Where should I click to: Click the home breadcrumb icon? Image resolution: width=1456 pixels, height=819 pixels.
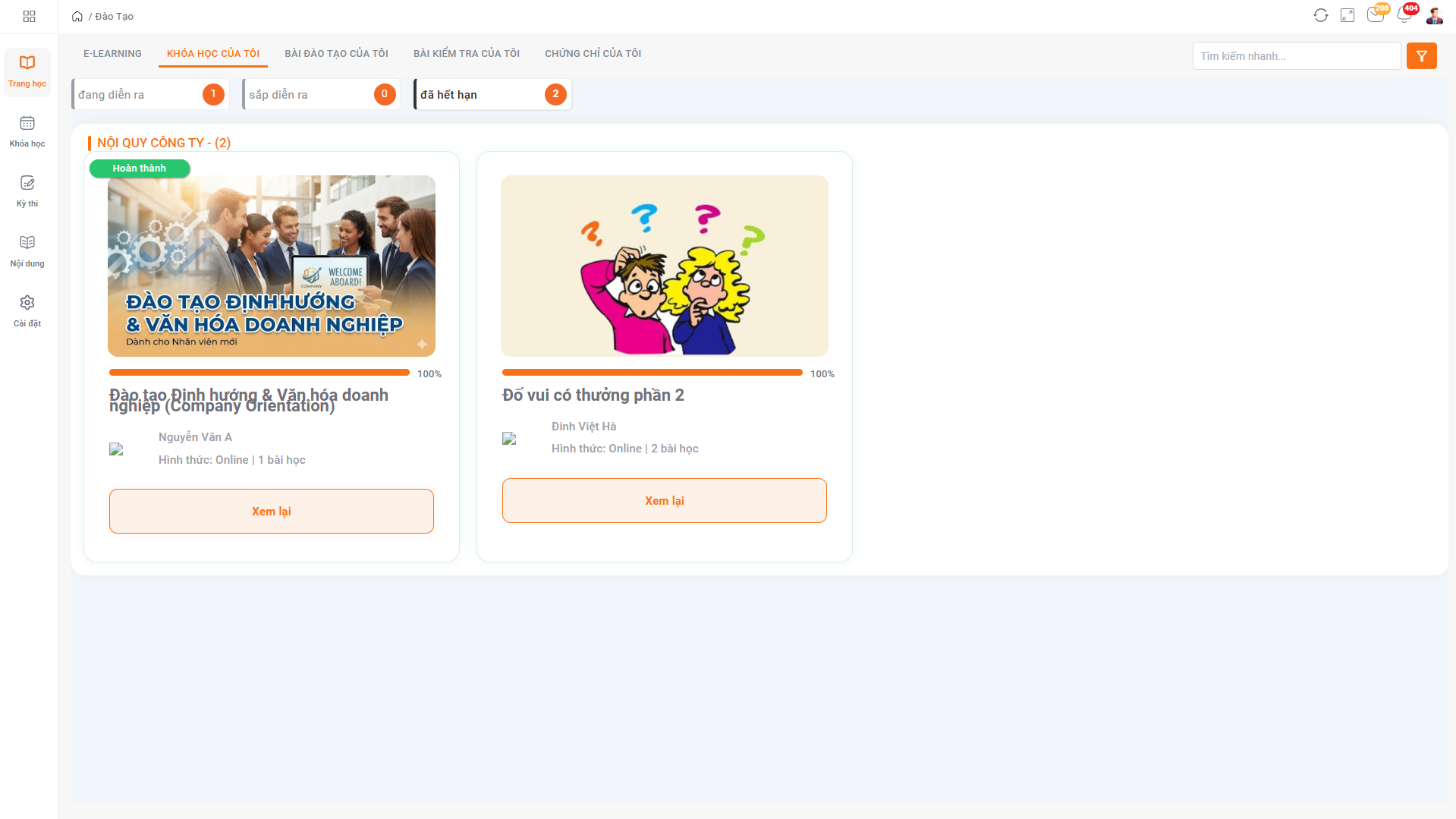tap(77, 16)
